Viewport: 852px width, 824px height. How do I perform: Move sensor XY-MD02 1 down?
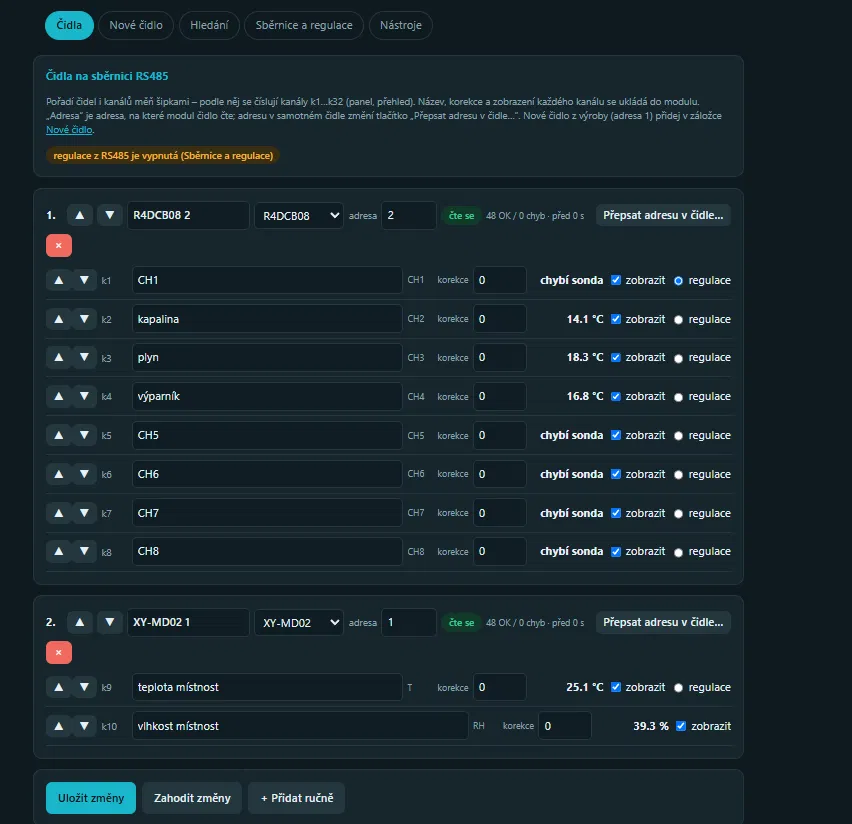pyautogui.click(x=109, y=622)
